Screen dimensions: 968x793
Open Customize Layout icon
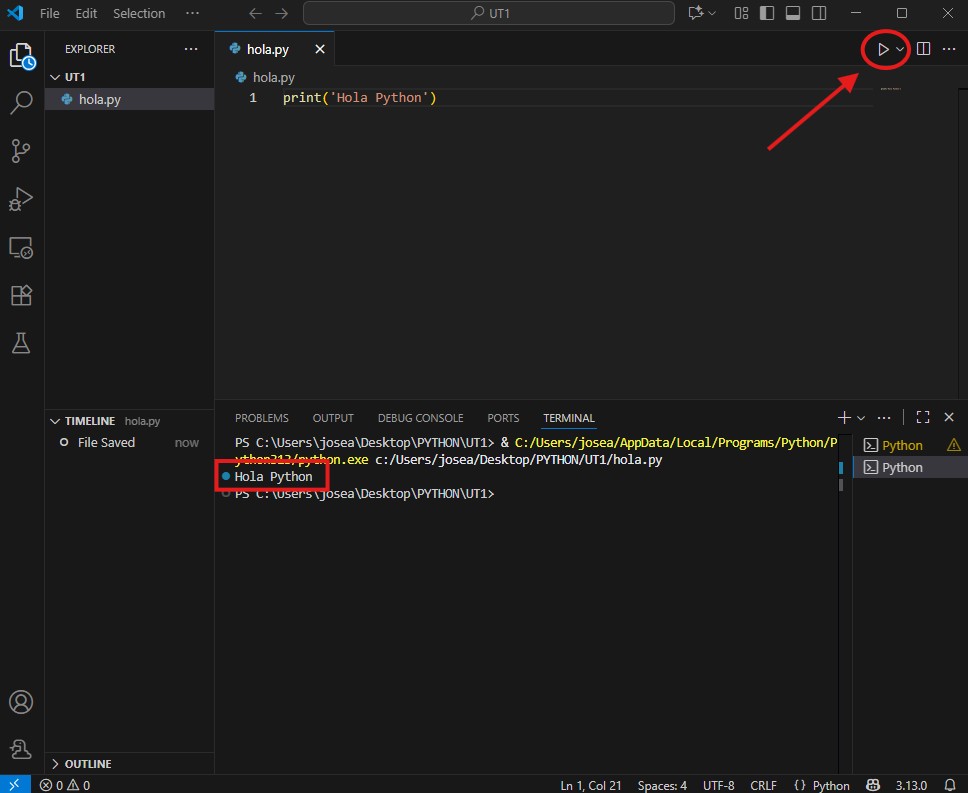[741, 13]
